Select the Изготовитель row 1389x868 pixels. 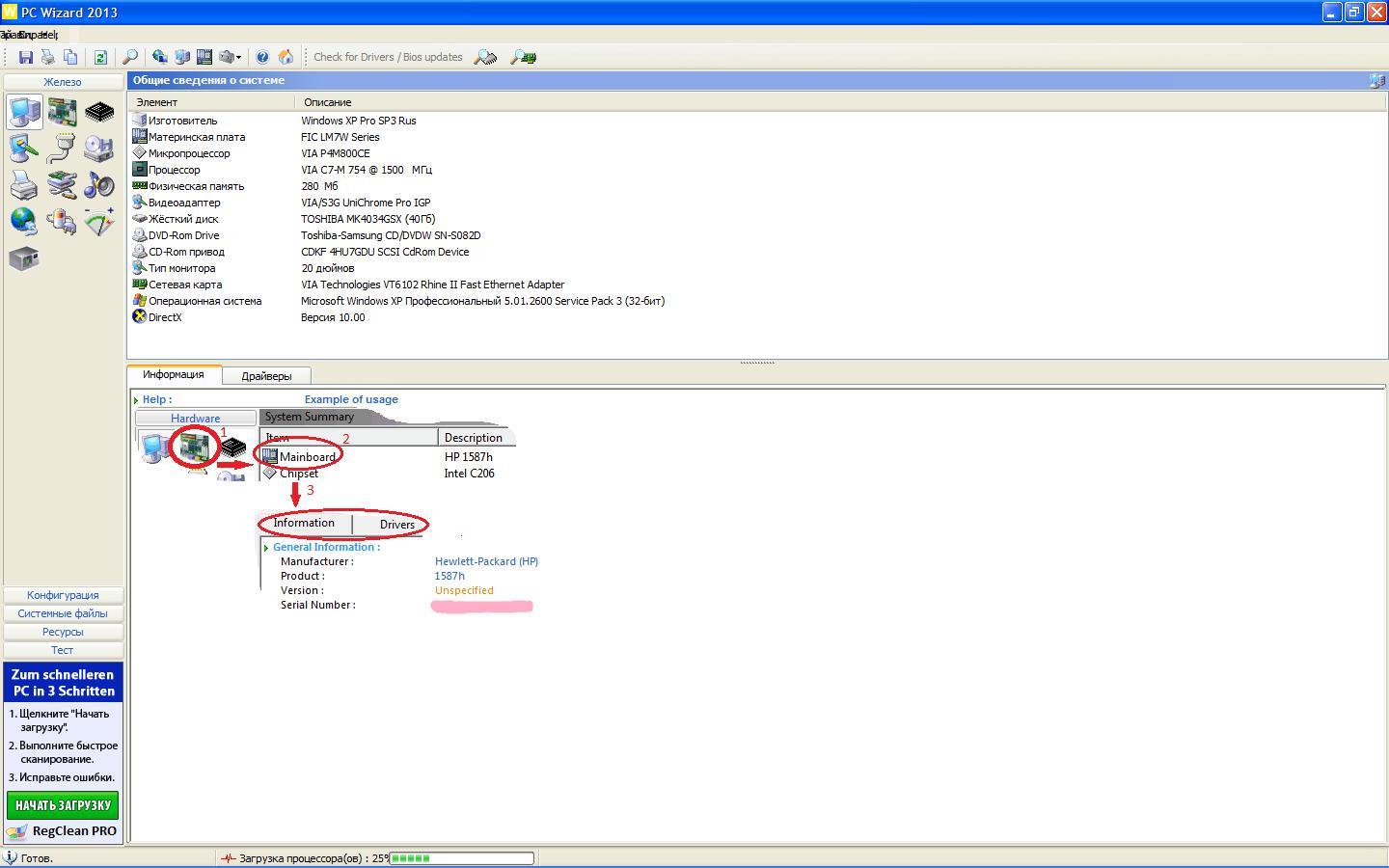click(x=757, y=121)
